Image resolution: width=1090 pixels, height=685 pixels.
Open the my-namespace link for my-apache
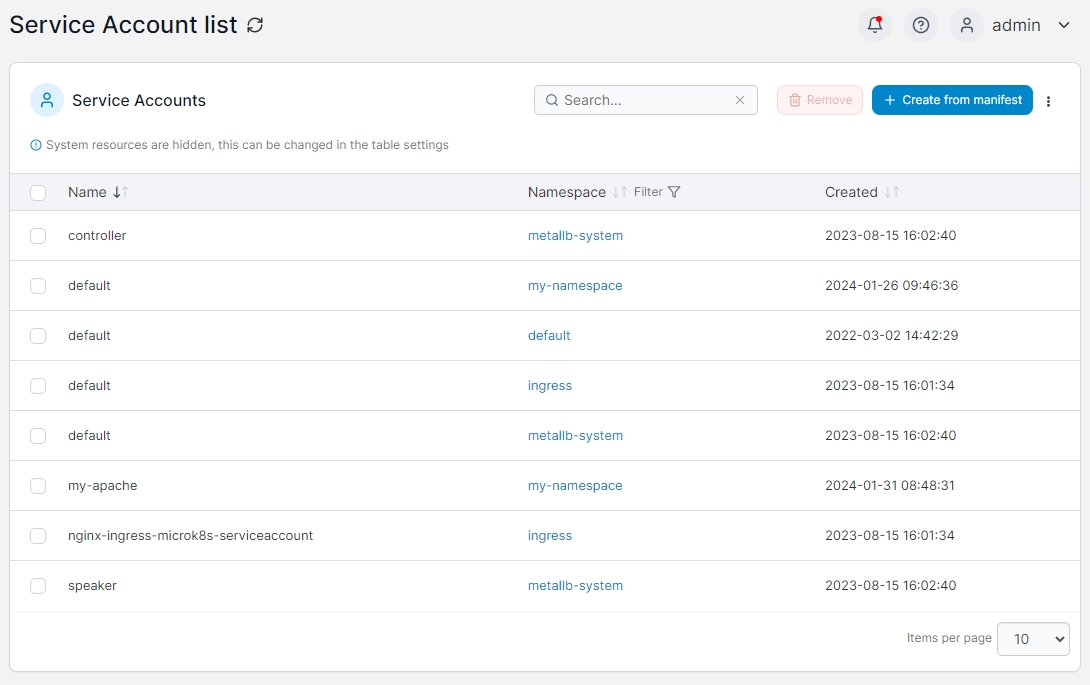click(575, 486)
